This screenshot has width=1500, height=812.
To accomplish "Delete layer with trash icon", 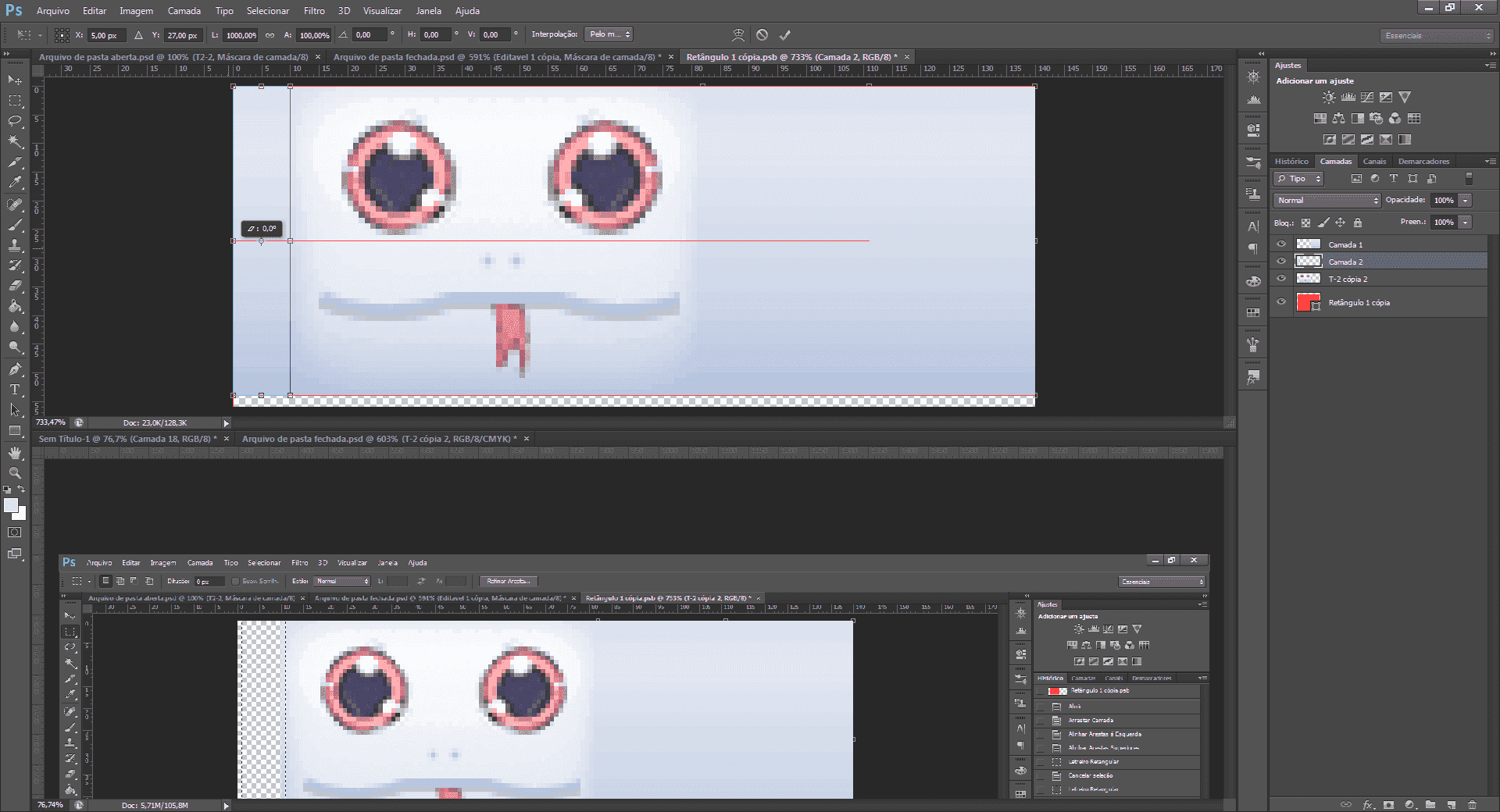I will [1472, 805].
